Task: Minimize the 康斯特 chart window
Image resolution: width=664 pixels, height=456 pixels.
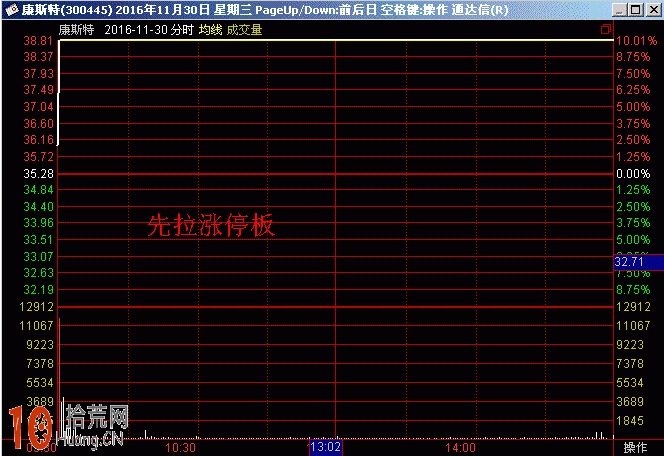Action: (x=619, y=10)
